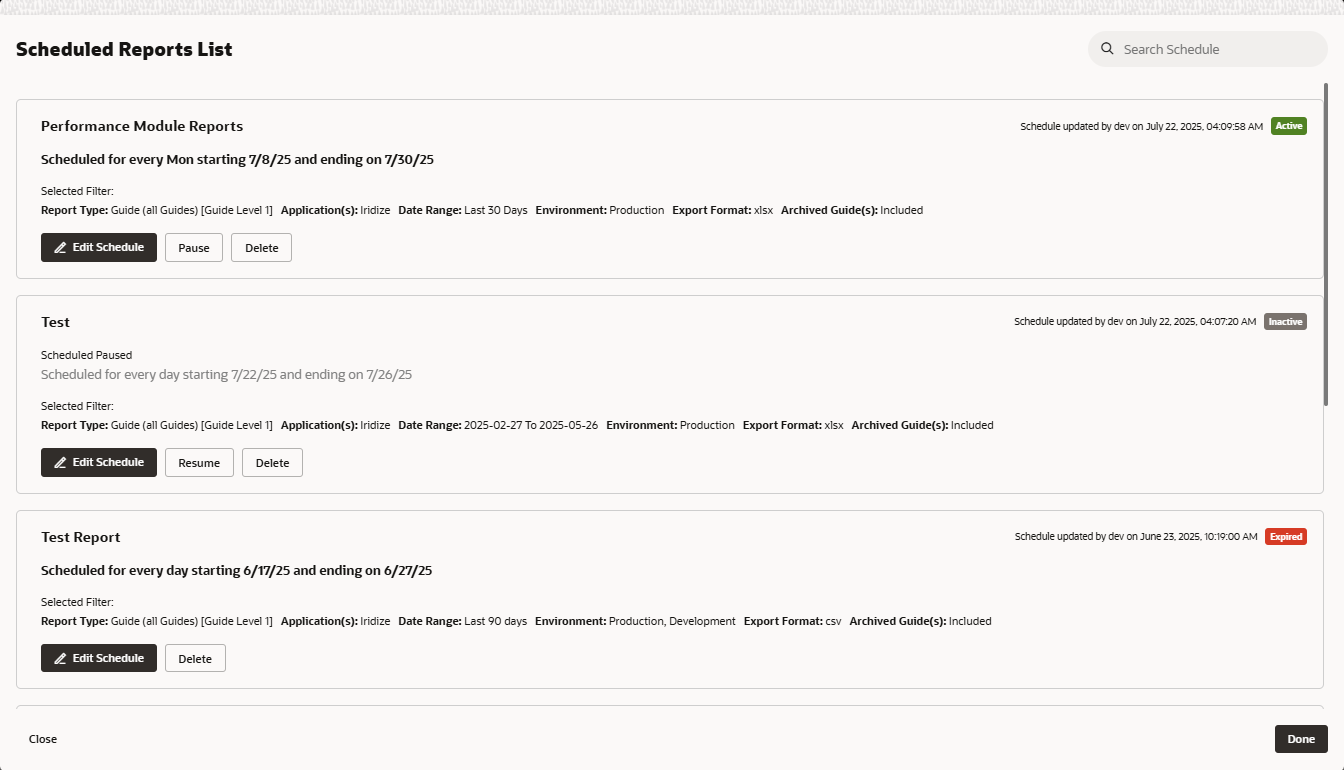Click pencil icon on Test schedule
Screen dimensions: 1344x770
[x=60, y=463]
